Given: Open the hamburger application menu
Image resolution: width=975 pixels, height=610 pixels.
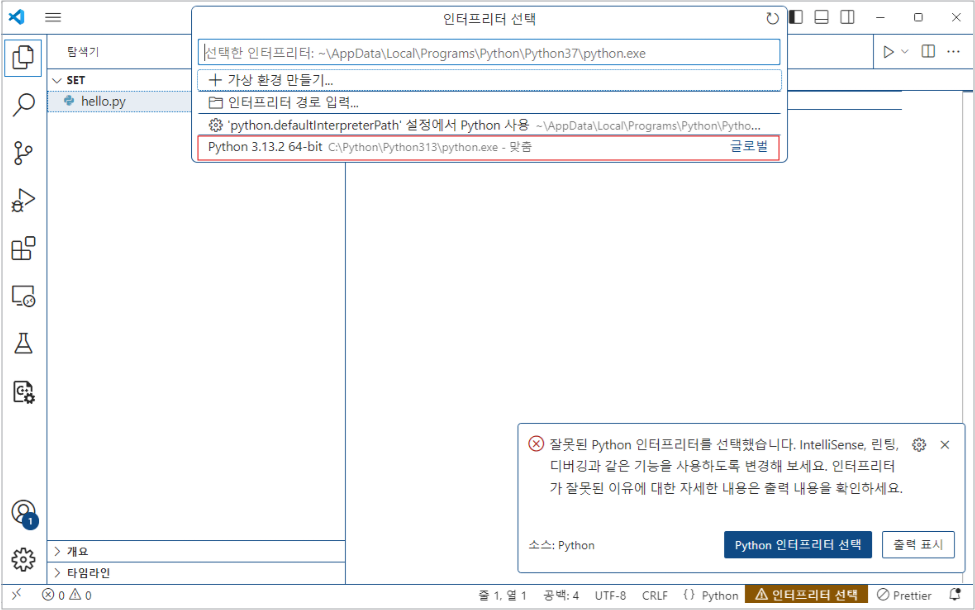Looking at the screenshot, I should point(53,17).
